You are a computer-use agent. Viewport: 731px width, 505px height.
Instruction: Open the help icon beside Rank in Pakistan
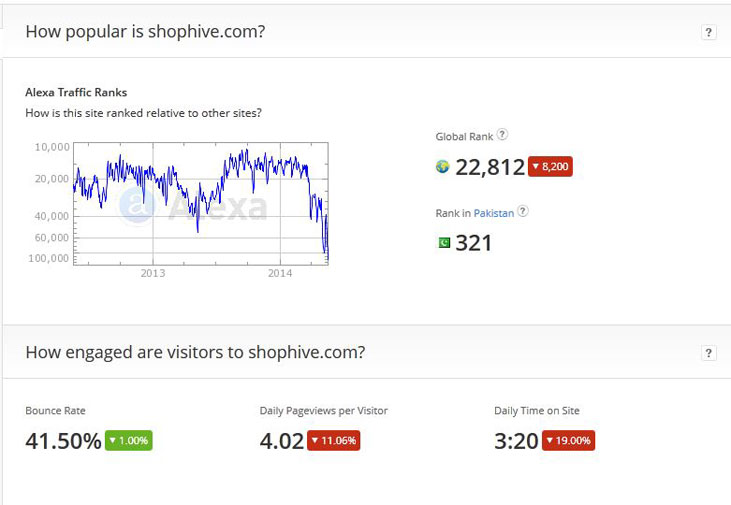coord(522,211)
